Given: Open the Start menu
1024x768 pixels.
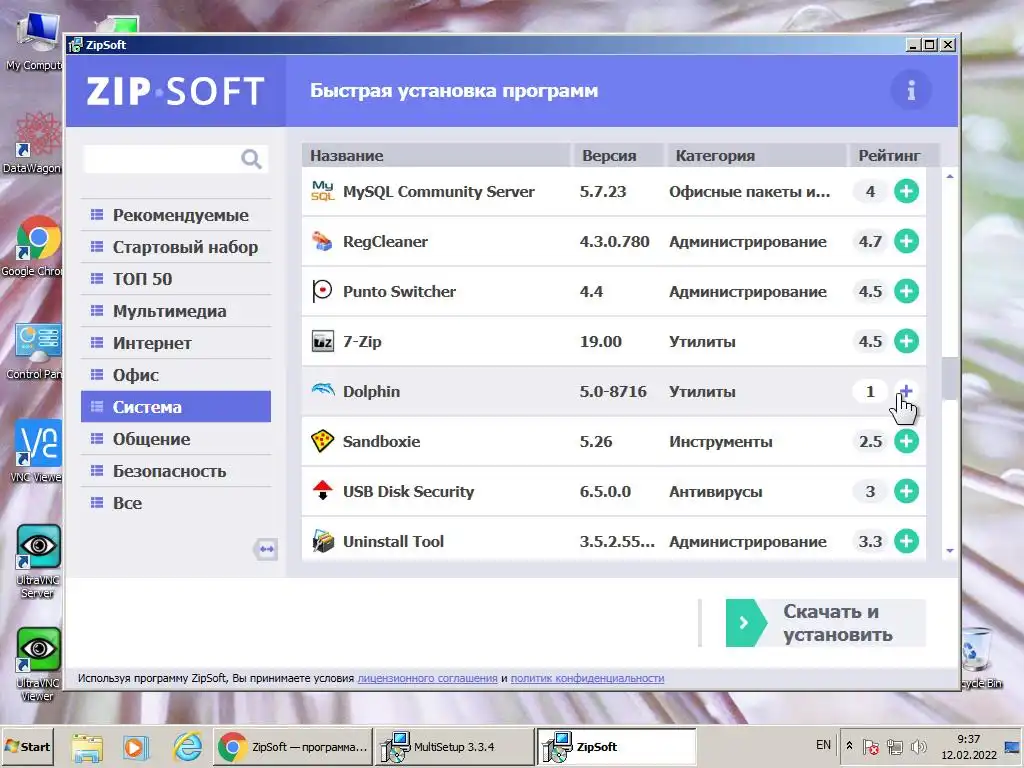Looking at the screenshot, I should [27, 746].
